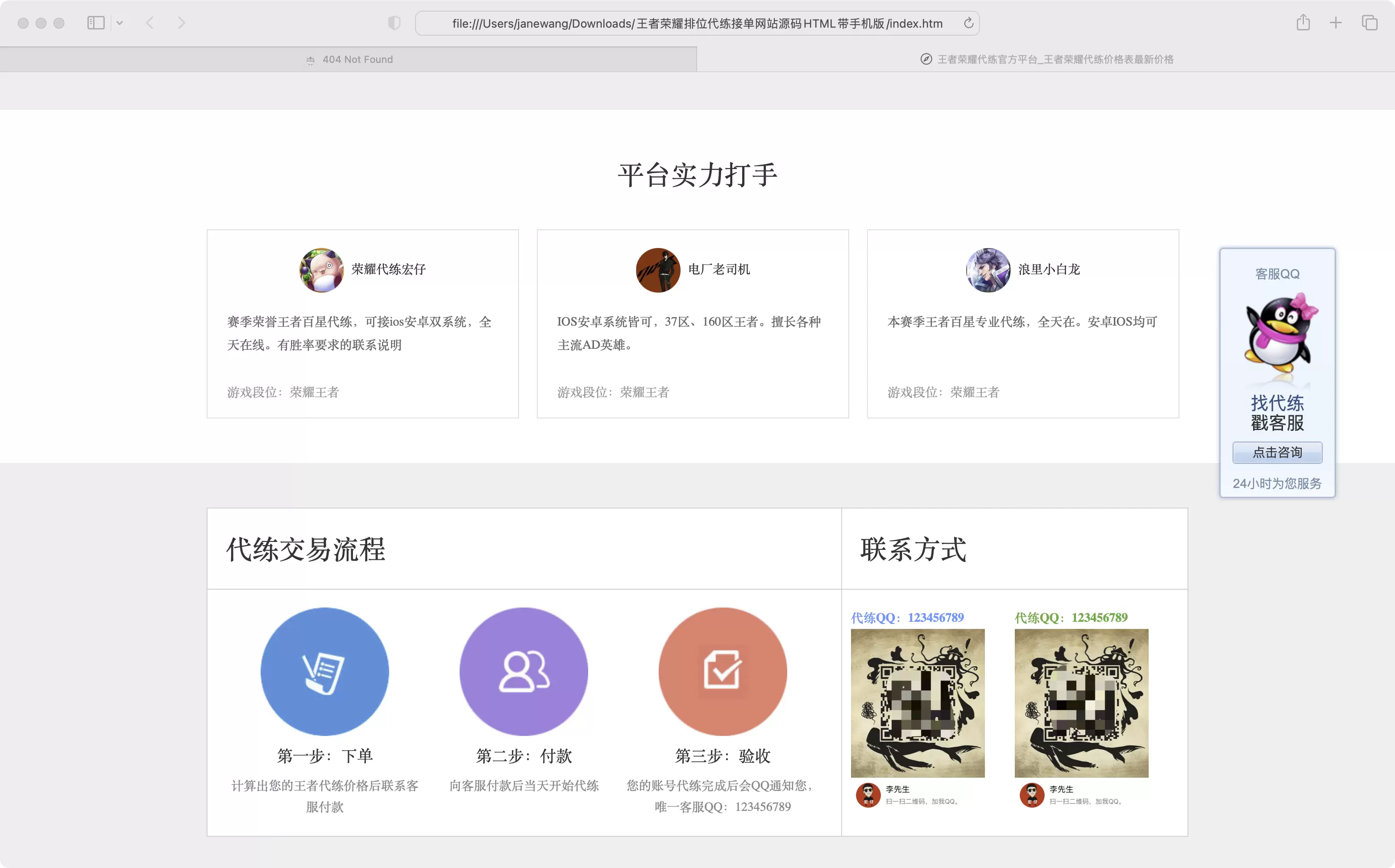This screenshot has width=1395, height=868.
Task: Click the purple 付款 step icon
Action: 524,672
